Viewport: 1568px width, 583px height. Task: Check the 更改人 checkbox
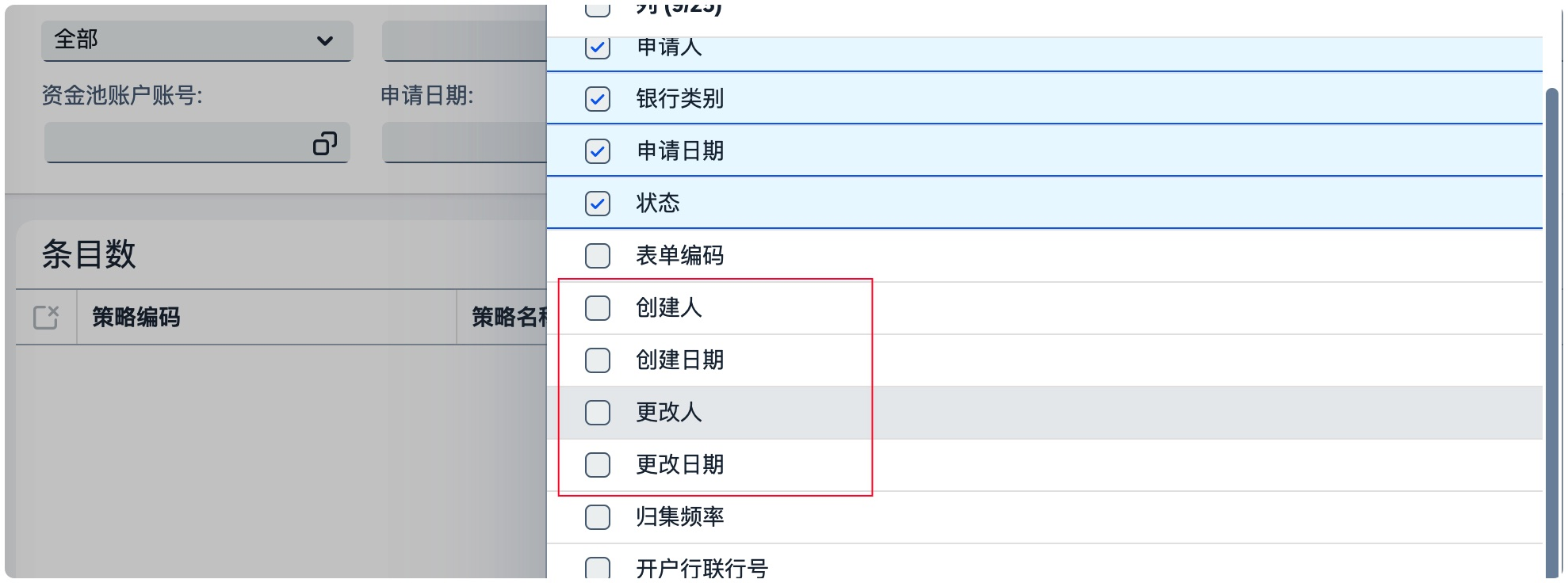pos(597,413)
